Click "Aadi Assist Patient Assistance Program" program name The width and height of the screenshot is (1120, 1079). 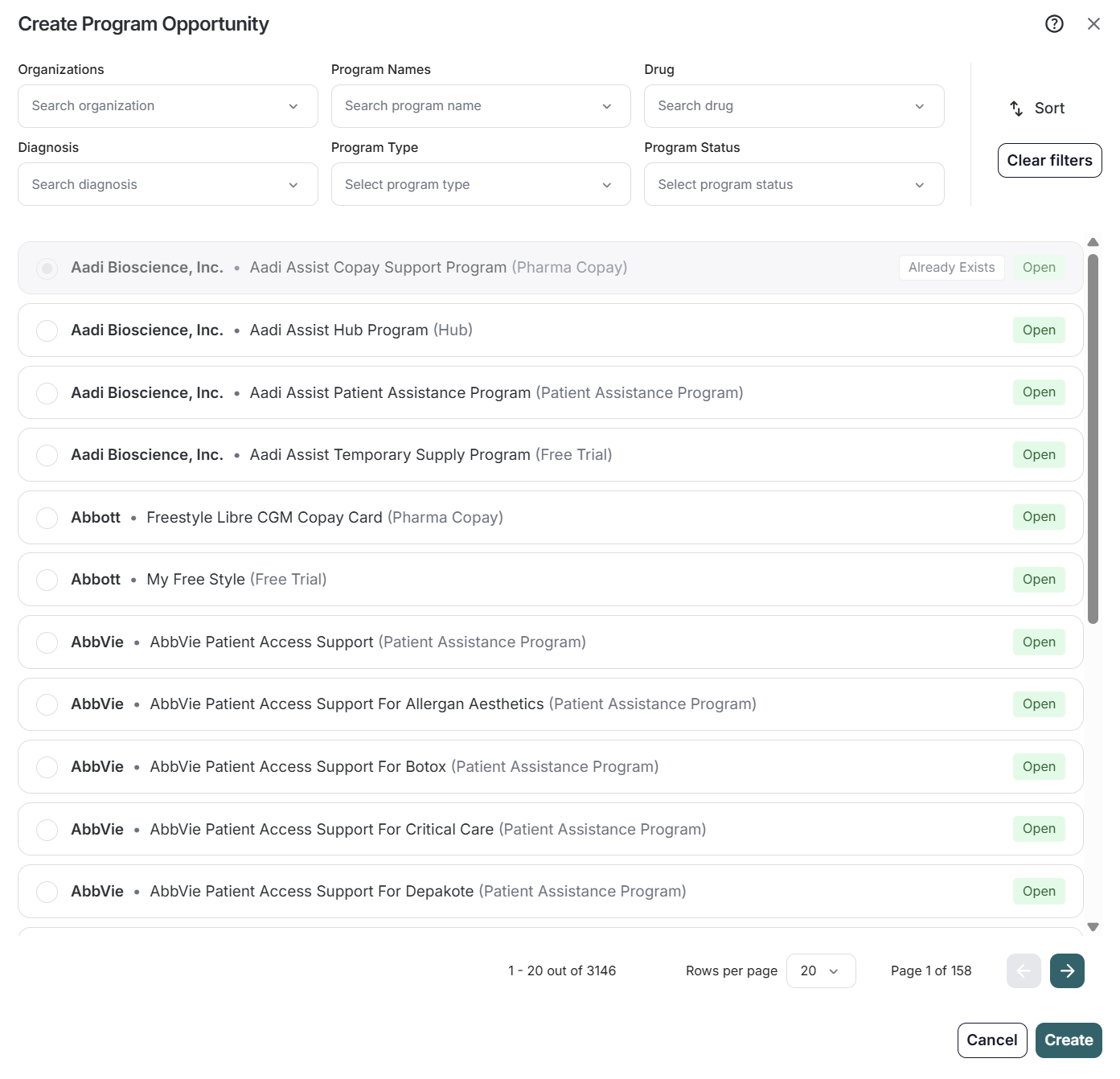tap(391, 393)
